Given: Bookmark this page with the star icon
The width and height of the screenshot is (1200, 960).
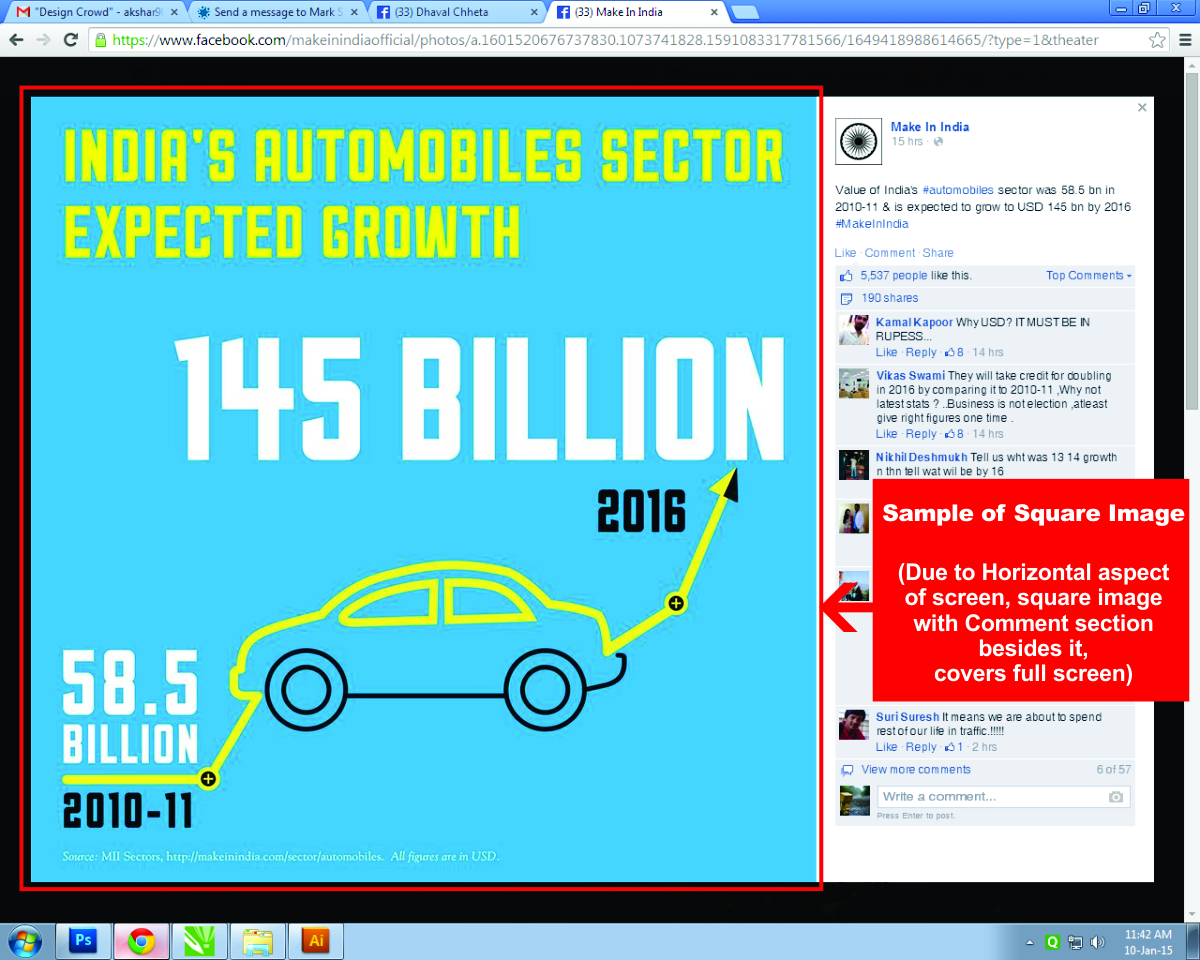Looking at the screenshot, I should 1157,40.
